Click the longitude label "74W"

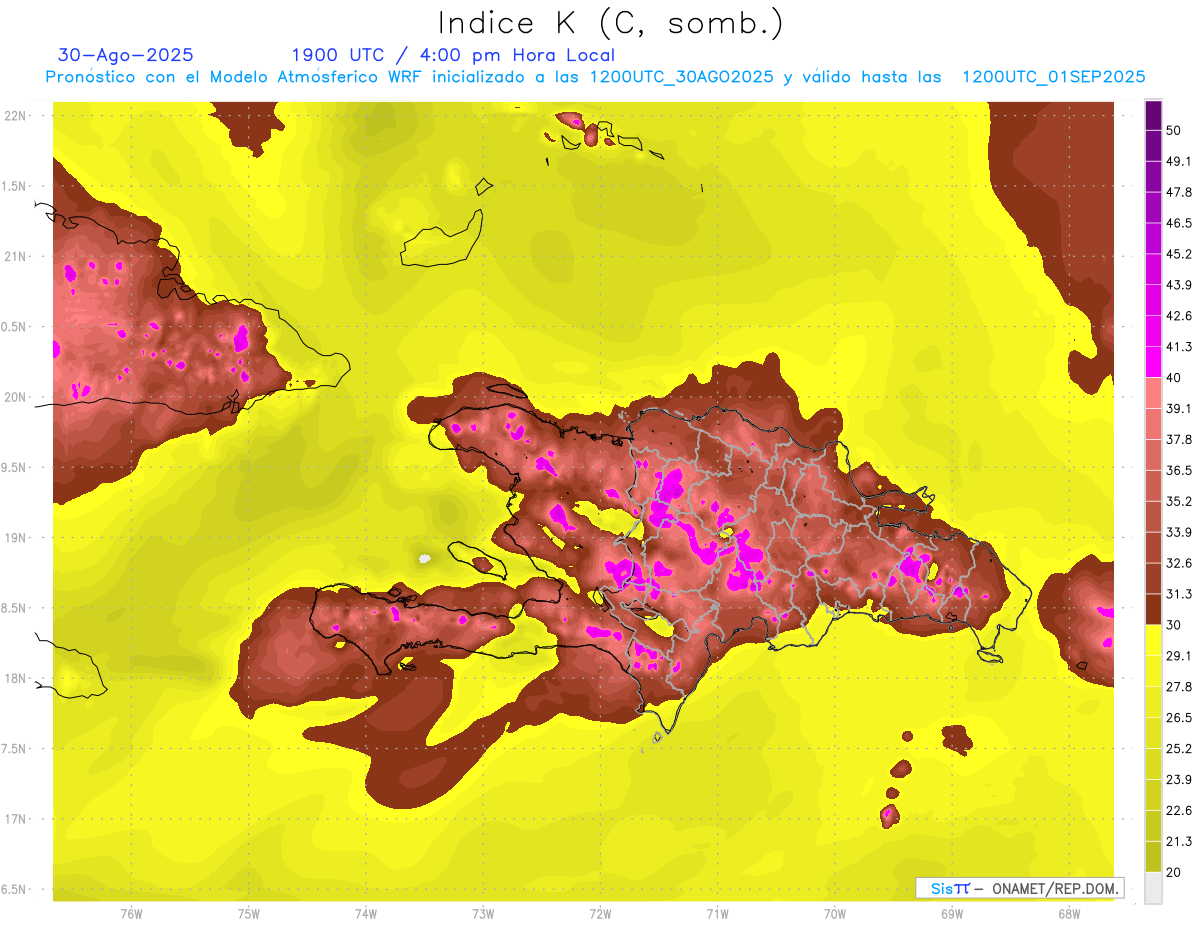365,913
